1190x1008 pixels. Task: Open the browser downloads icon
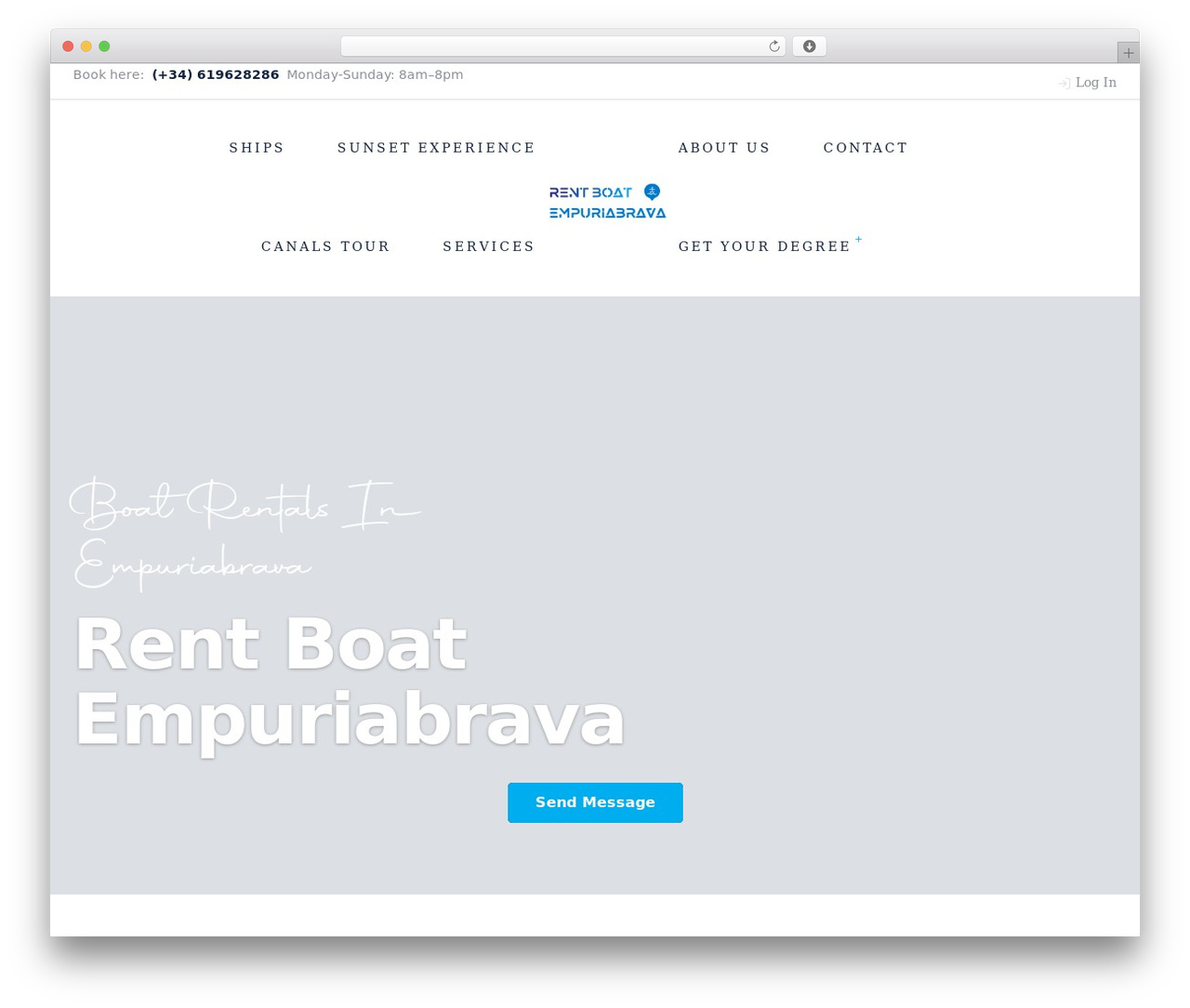[809, 46]
